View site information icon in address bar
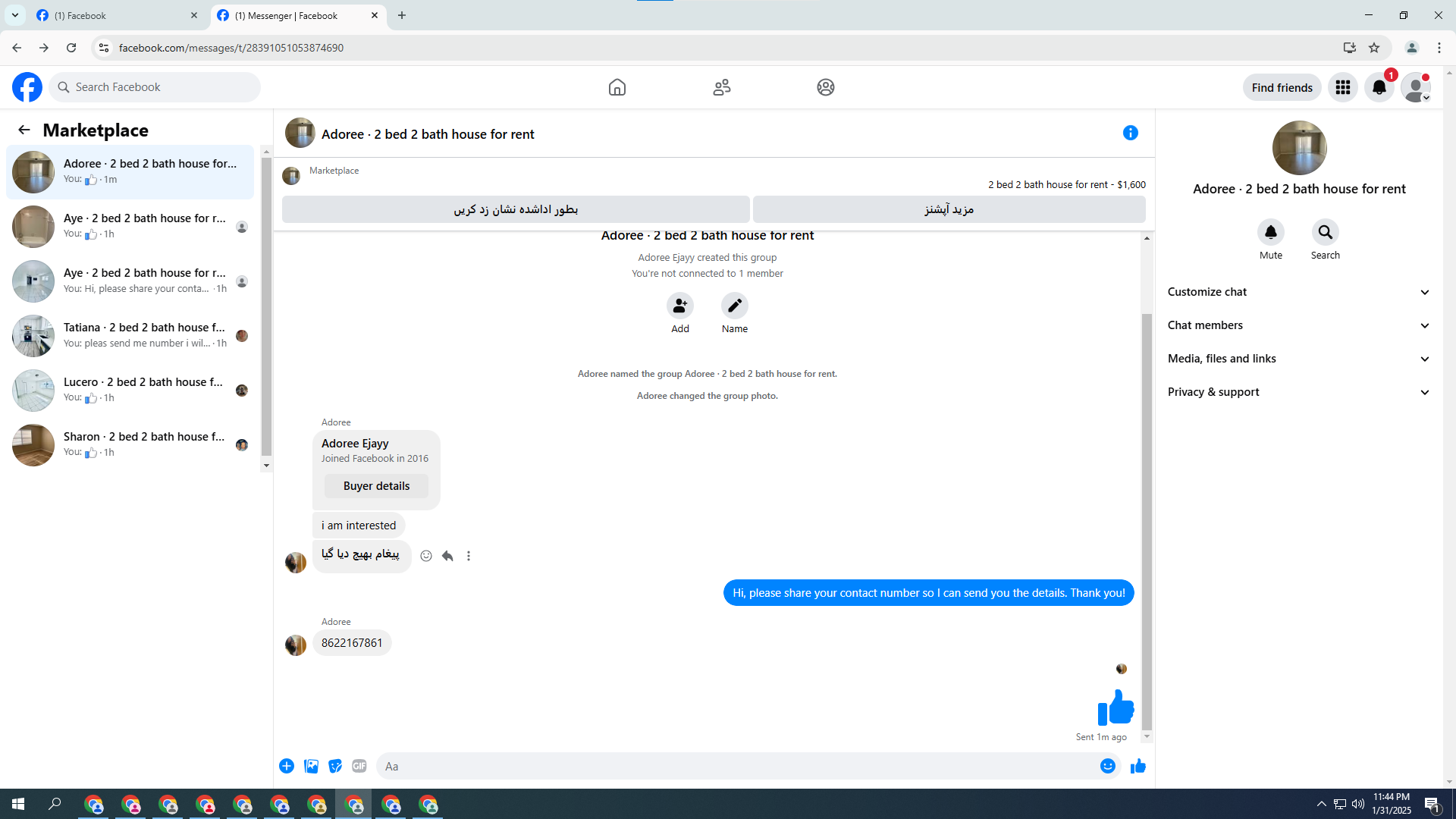This screenshot has width=1456, height=819. pyautogui.click(x=104, y=48)
